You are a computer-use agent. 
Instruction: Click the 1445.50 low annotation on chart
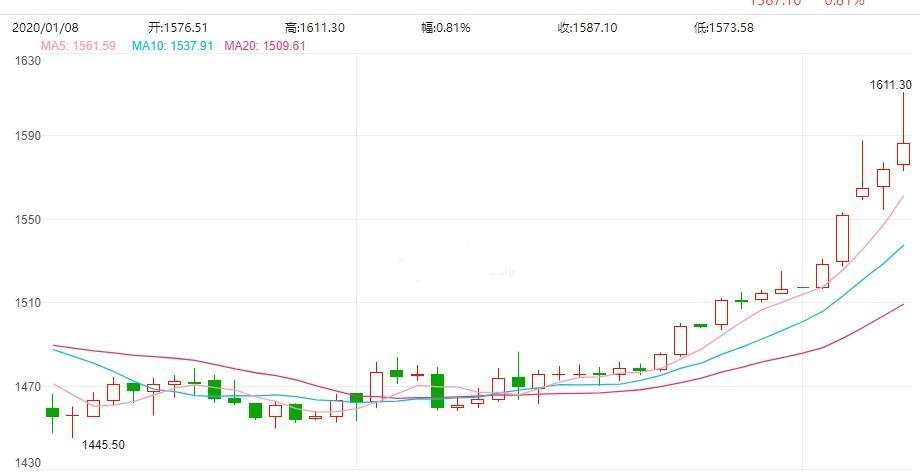click(x=103, y=445)
